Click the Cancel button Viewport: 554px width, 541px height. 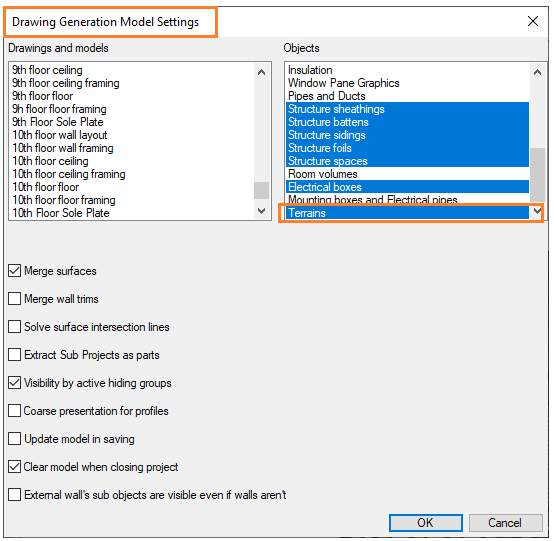(x=506, y=523)
